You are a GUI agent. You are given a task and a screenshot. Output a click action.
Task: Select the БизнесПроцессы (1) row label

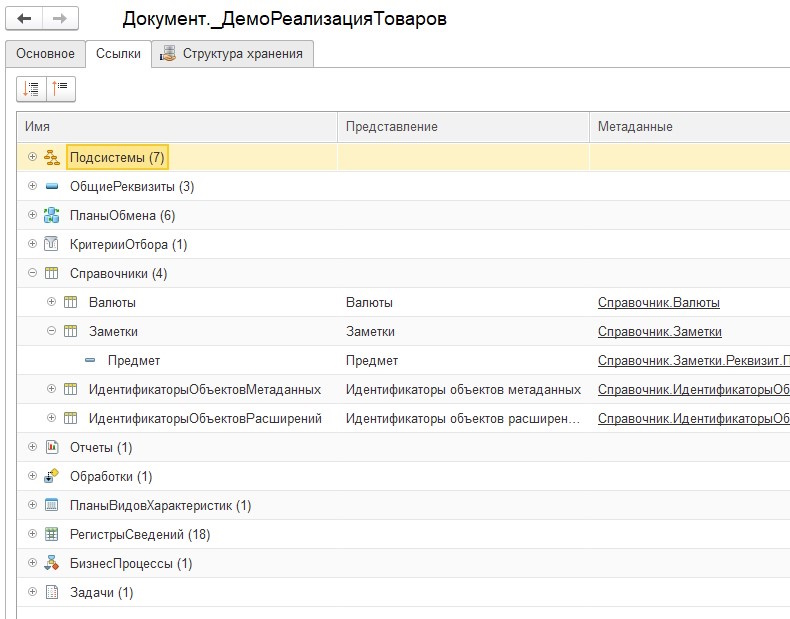[x=131, y=564]
